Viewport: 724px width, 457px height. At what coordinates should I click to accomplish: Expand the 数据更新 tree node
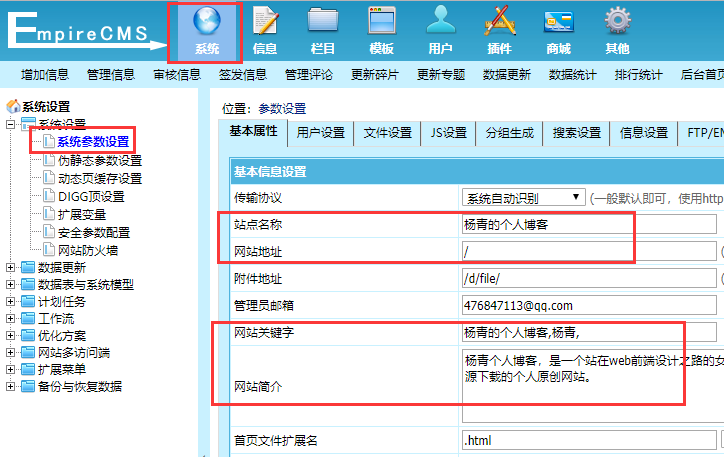click(x=11, y=268)
